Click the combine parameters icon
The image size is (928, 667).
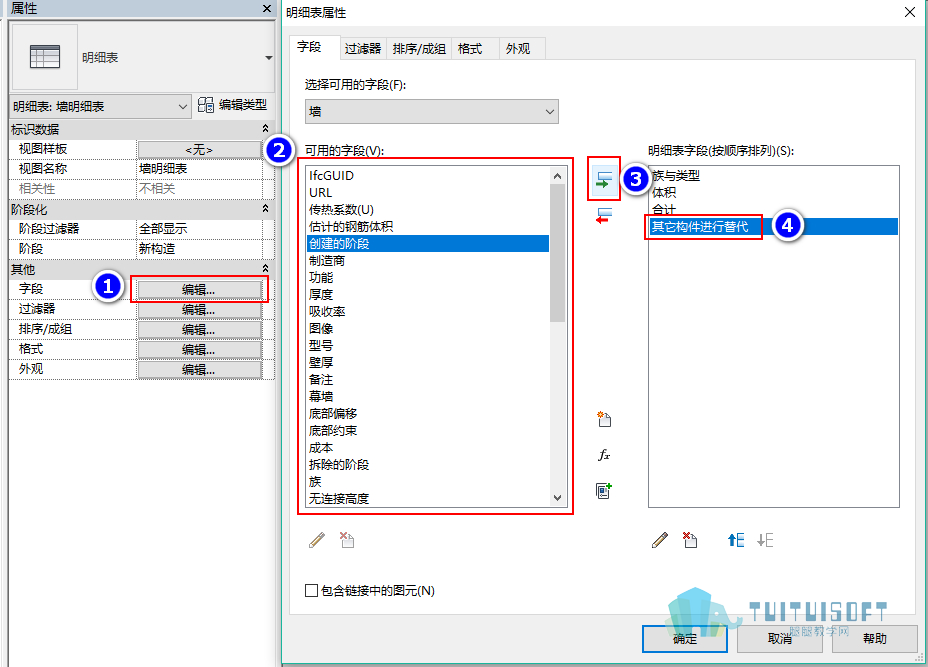[x=604, y=491]
